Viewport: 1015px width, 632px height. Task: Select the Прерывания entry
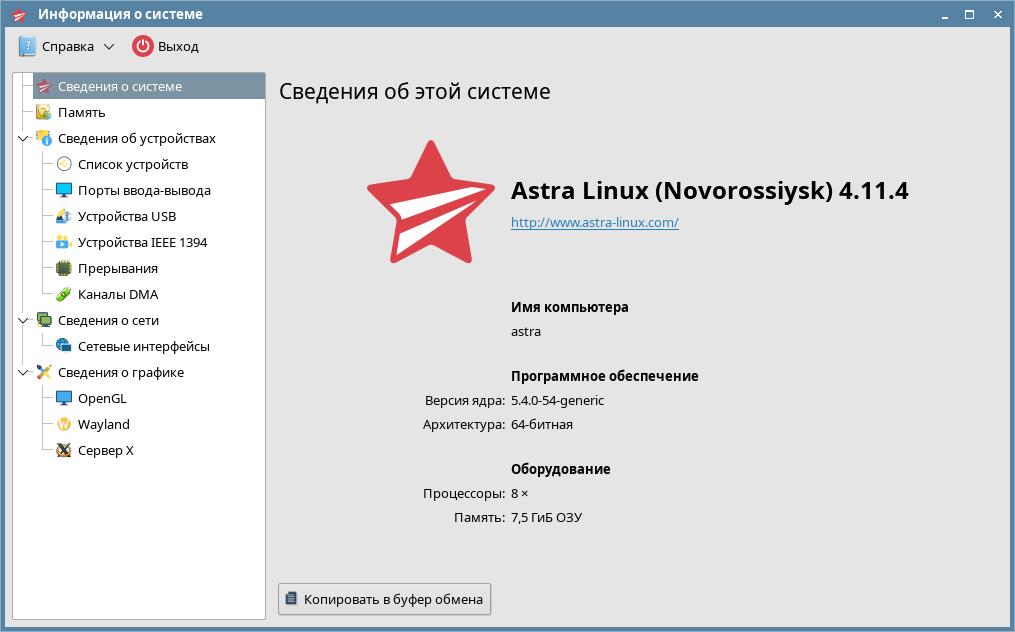point(118,269)
